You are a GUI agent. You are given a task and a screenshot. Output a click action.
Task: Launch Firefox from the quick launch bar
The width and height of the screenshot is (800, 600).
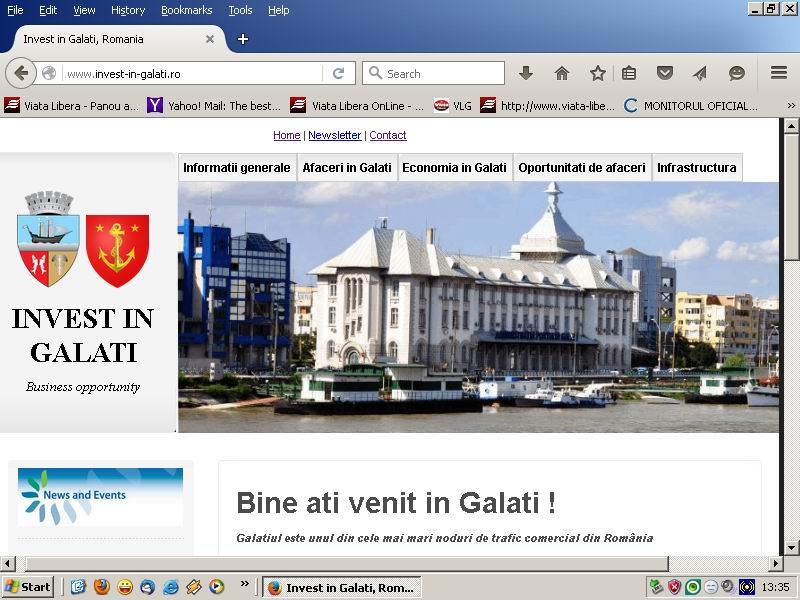pos(100,587)
